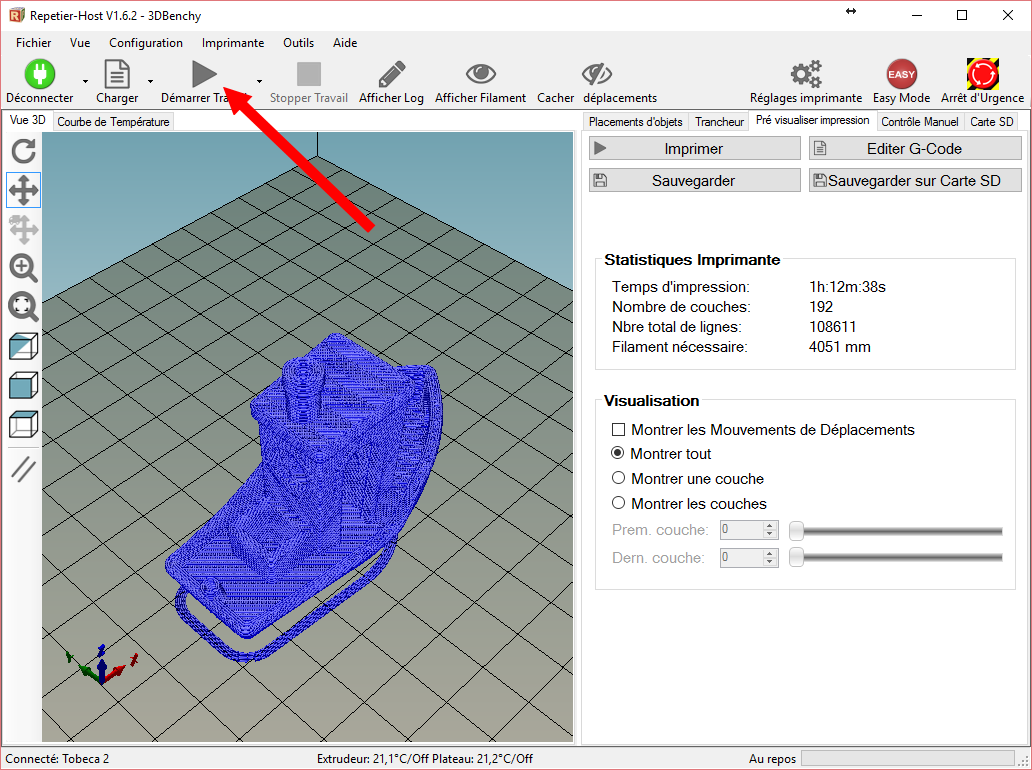Click the reset view rotate icon
This screenshot has height=770, width=1032.
point(23,151)
